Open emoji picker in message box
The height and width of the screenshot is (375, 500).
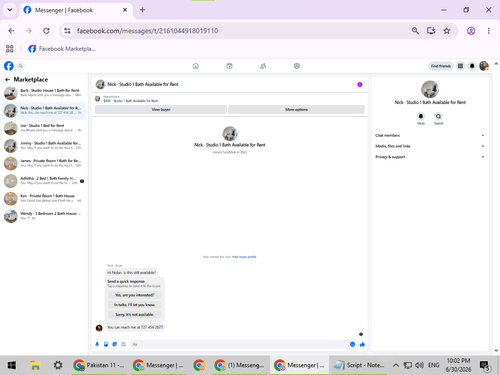pyautogui.click(x=352, y=344)
